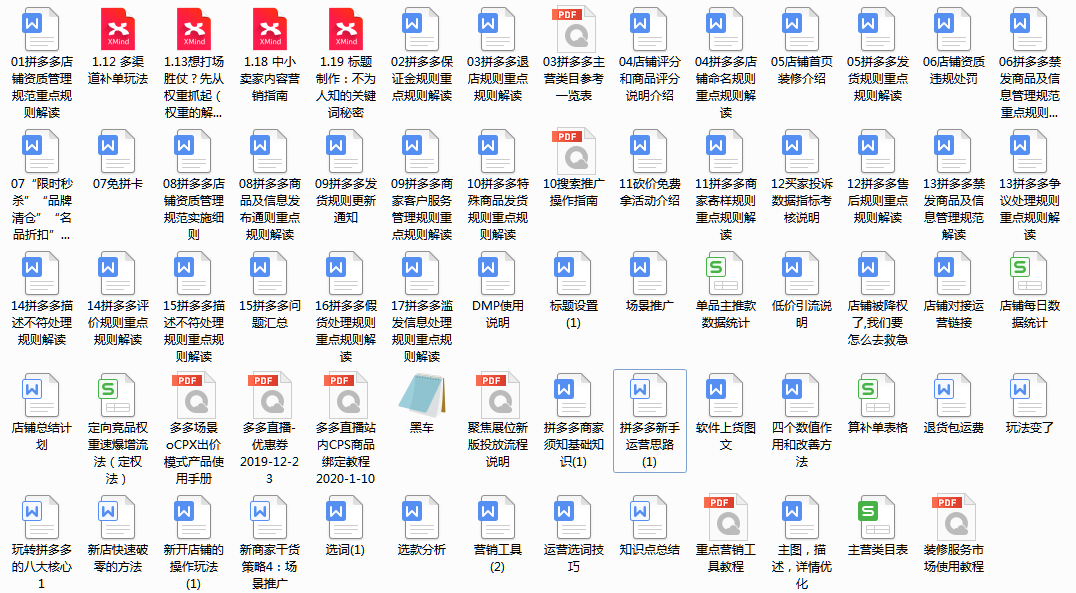The height and width of the screenshot is (593, 1076).
Task: Click the file name 12拼多多售后规则重点规则解读
Action: pos(878,200)
